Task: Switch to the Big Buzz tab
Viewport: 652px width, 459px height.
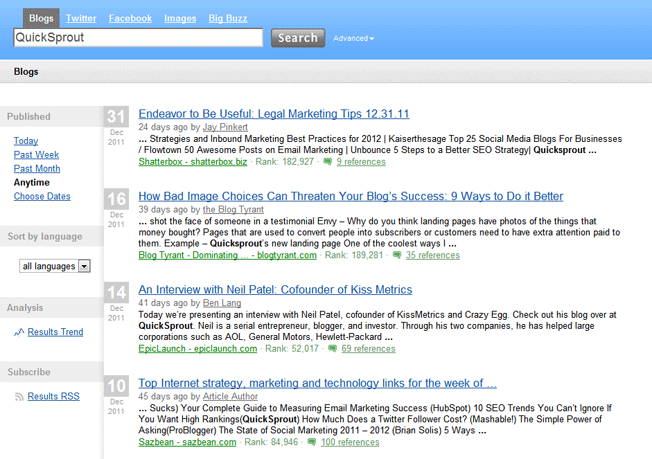Action: pyautogui.click(x=228, y=18)
